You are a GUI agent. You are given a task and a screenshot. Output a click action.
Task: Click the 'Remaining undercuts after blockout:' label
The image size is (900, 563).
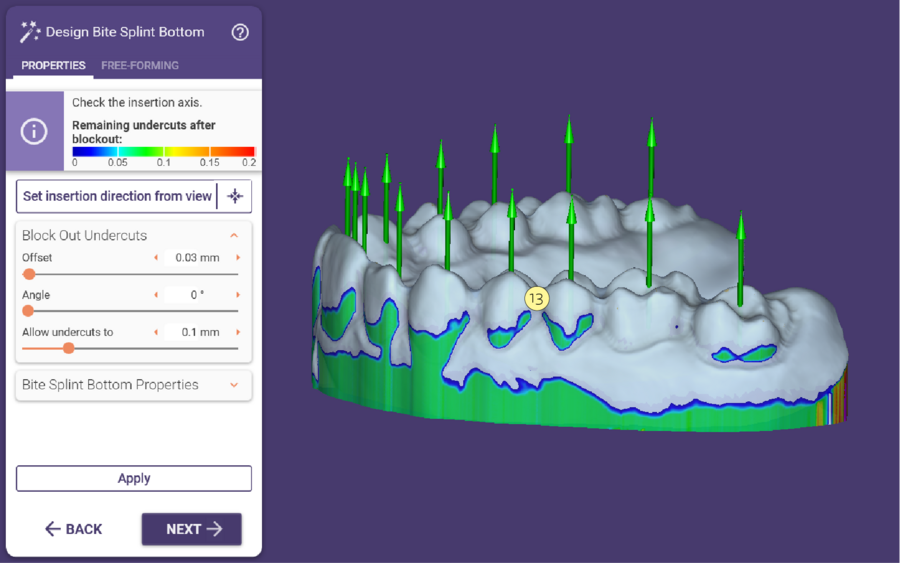click(143, 132)
